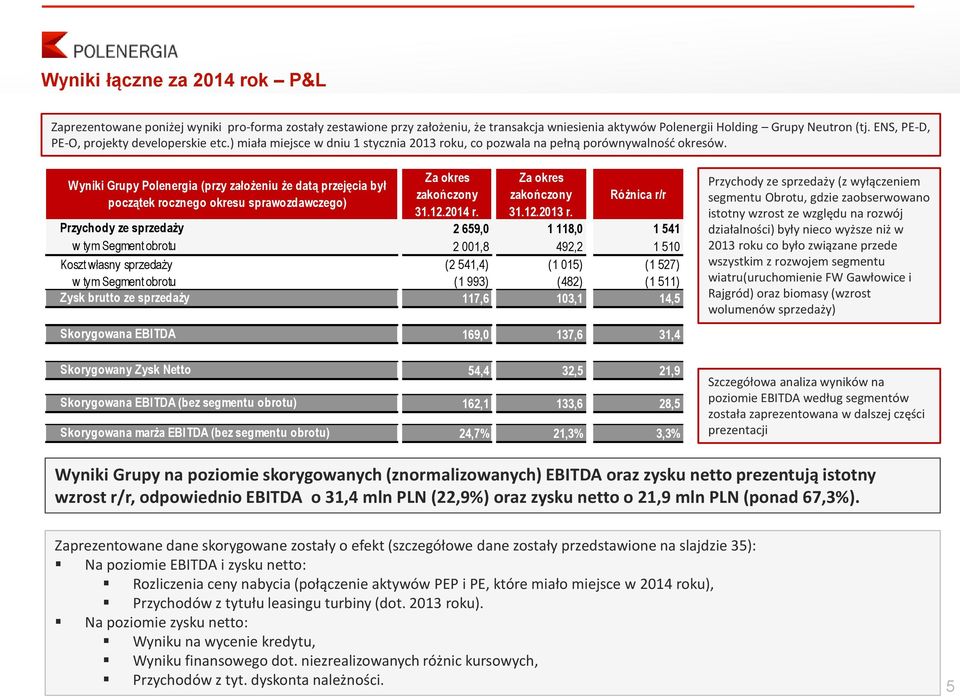Click the value '169,0'
This screenshot has height=697, width=960.
[476, 334]
